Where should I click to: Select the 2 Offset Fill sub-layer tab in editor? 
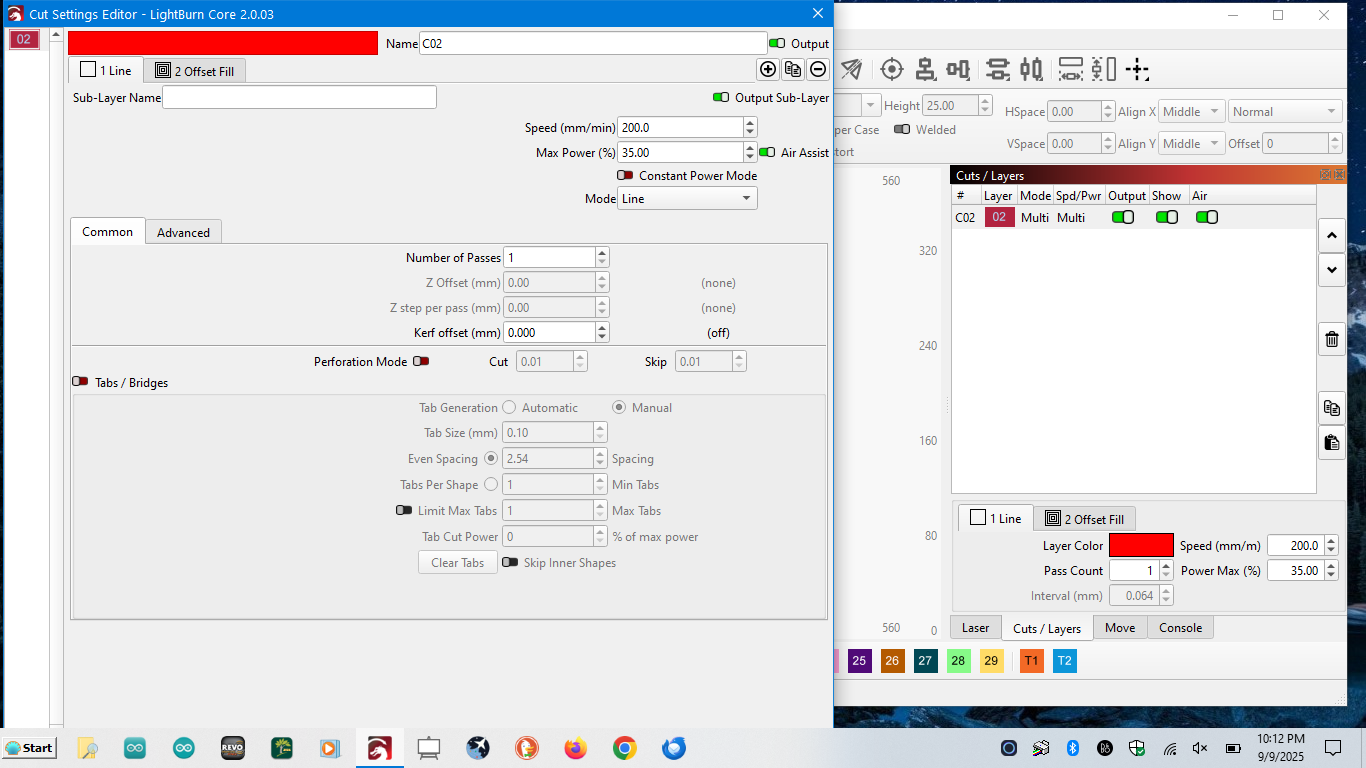coord(195,71)
